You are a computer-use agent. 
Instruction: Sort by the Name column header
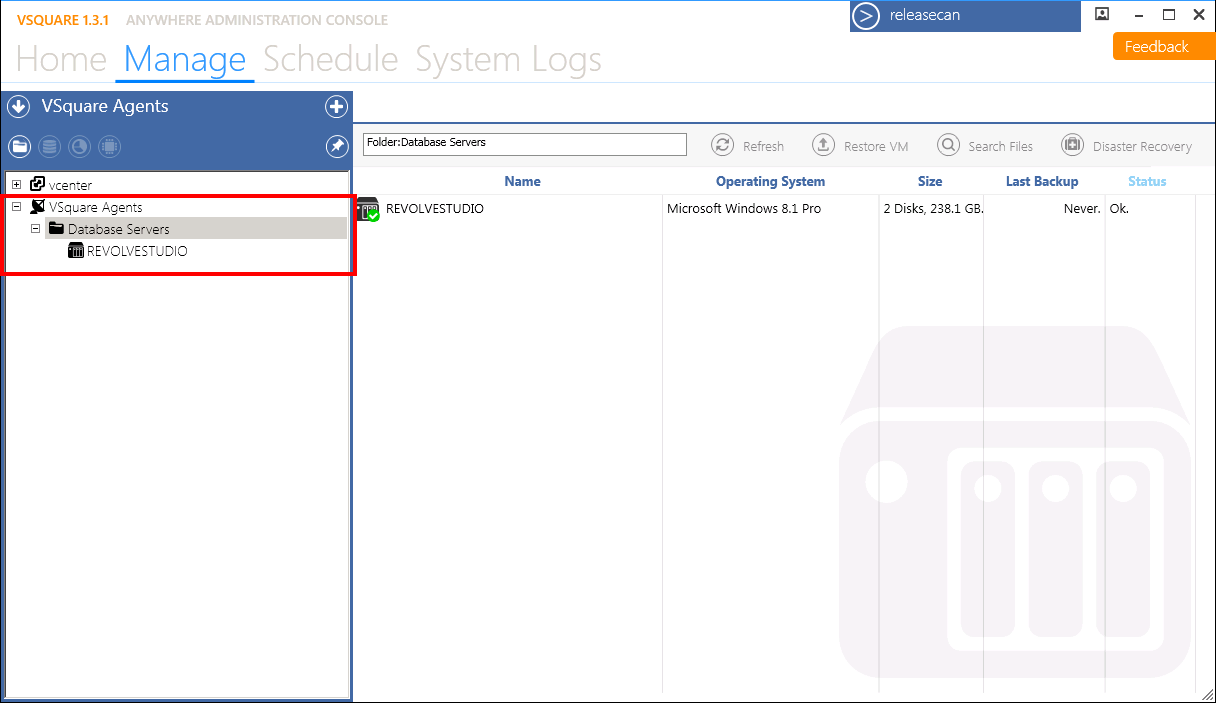click(x=522, y=181)
